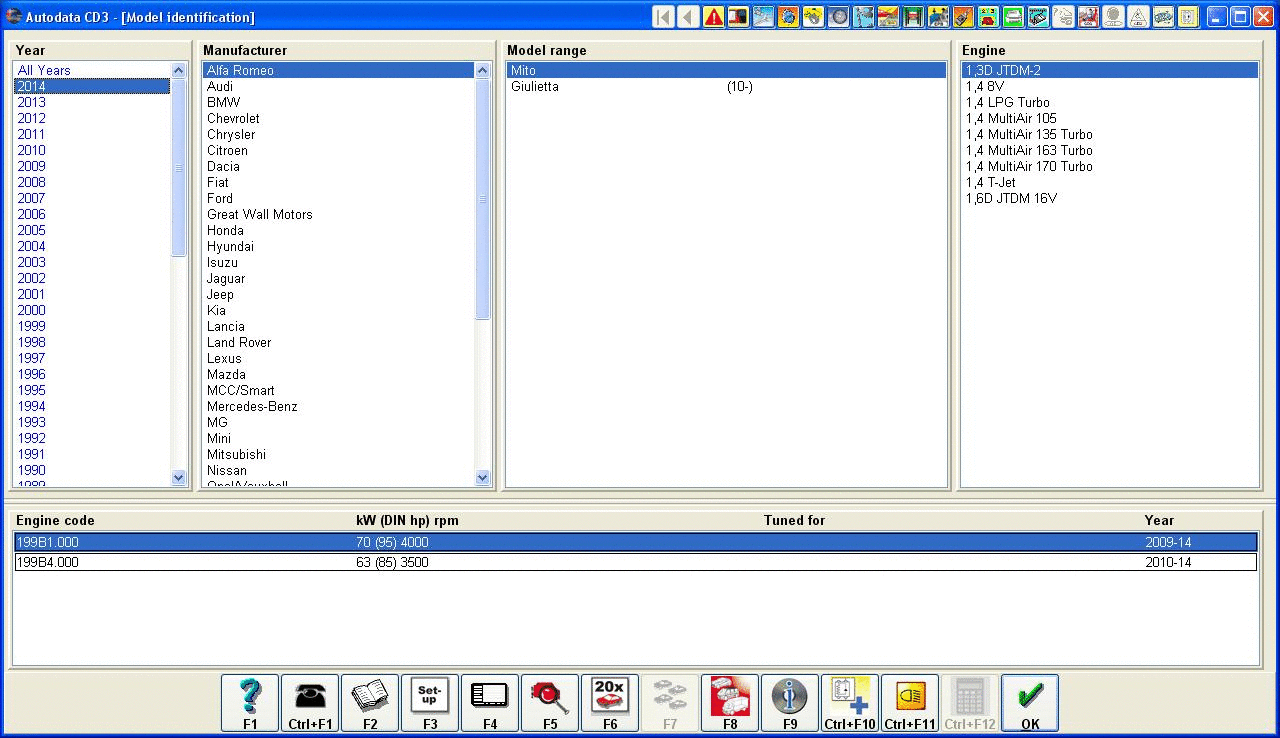Select BMW in the Manufacturer list

(223, 102)
